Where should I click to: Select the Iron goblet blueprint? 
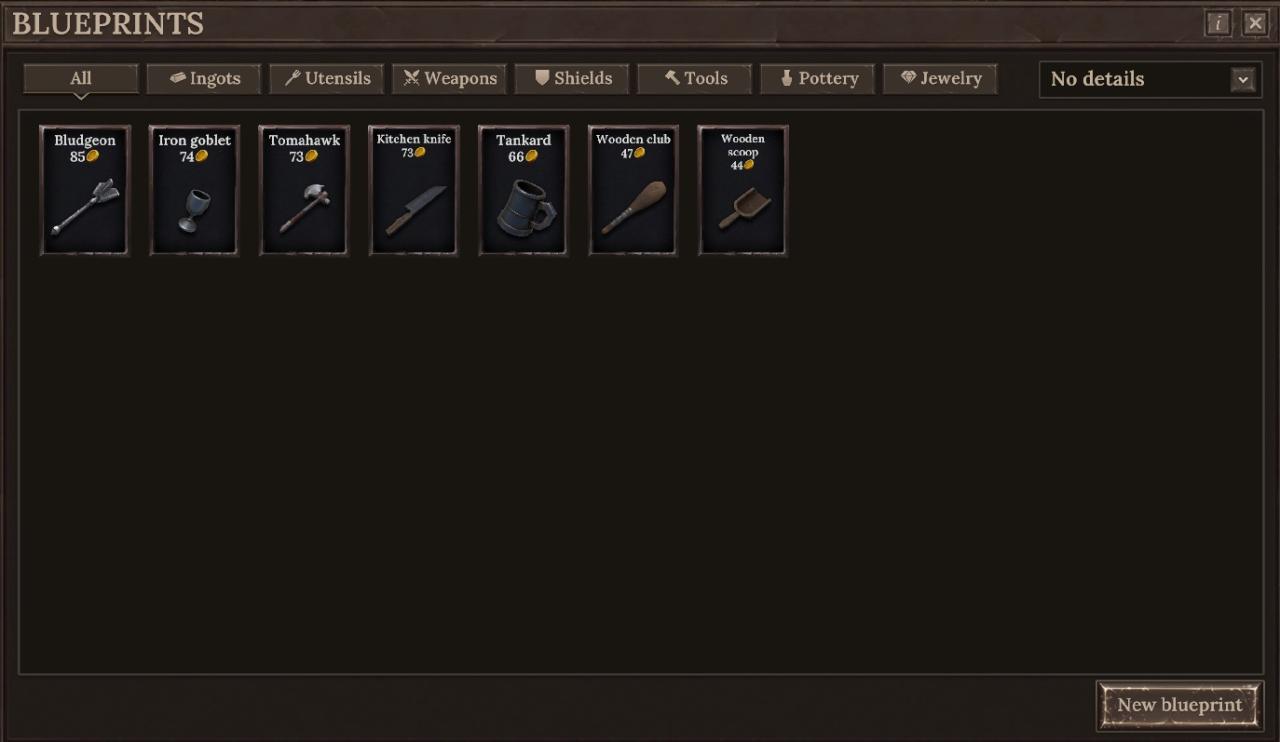coord(195,190)
